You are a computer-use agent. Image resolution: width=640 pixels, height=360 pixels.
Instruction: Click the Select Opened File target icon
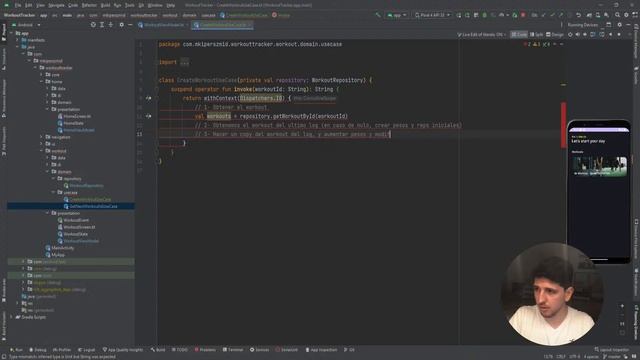click(x=93, y=25)
